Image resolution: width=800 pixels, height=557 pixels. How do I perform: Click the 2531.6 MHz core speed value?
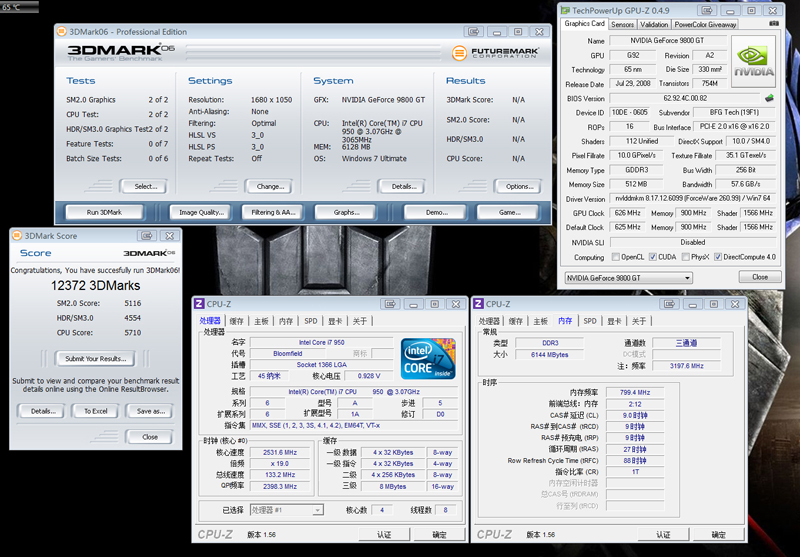point(280,452)
